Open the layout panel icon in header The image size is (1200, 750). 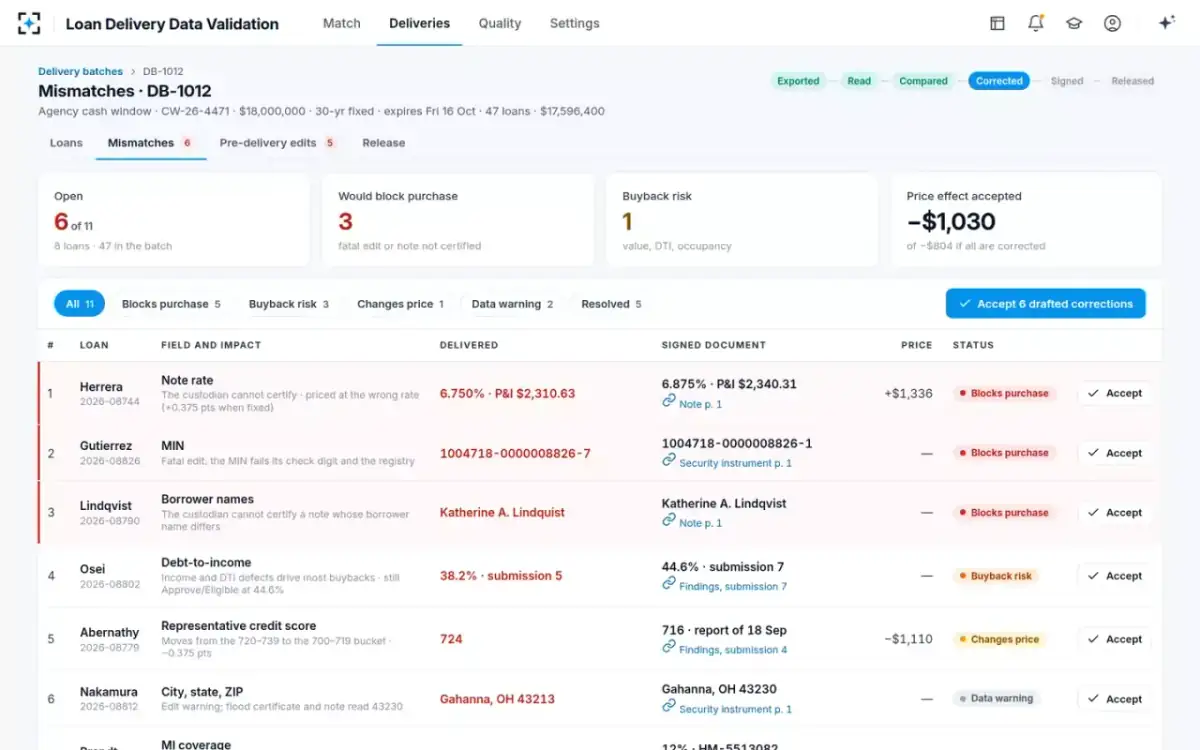pos(997,23)
